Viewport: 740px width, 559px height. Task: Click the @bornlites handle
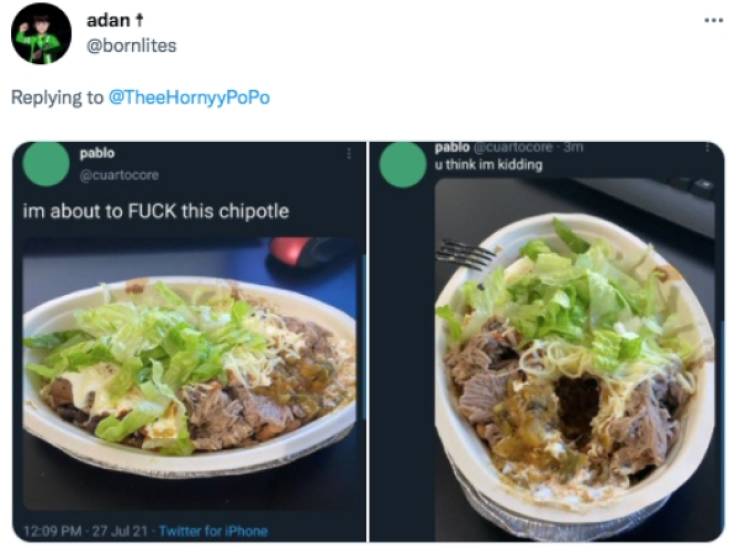coord(132,46)
